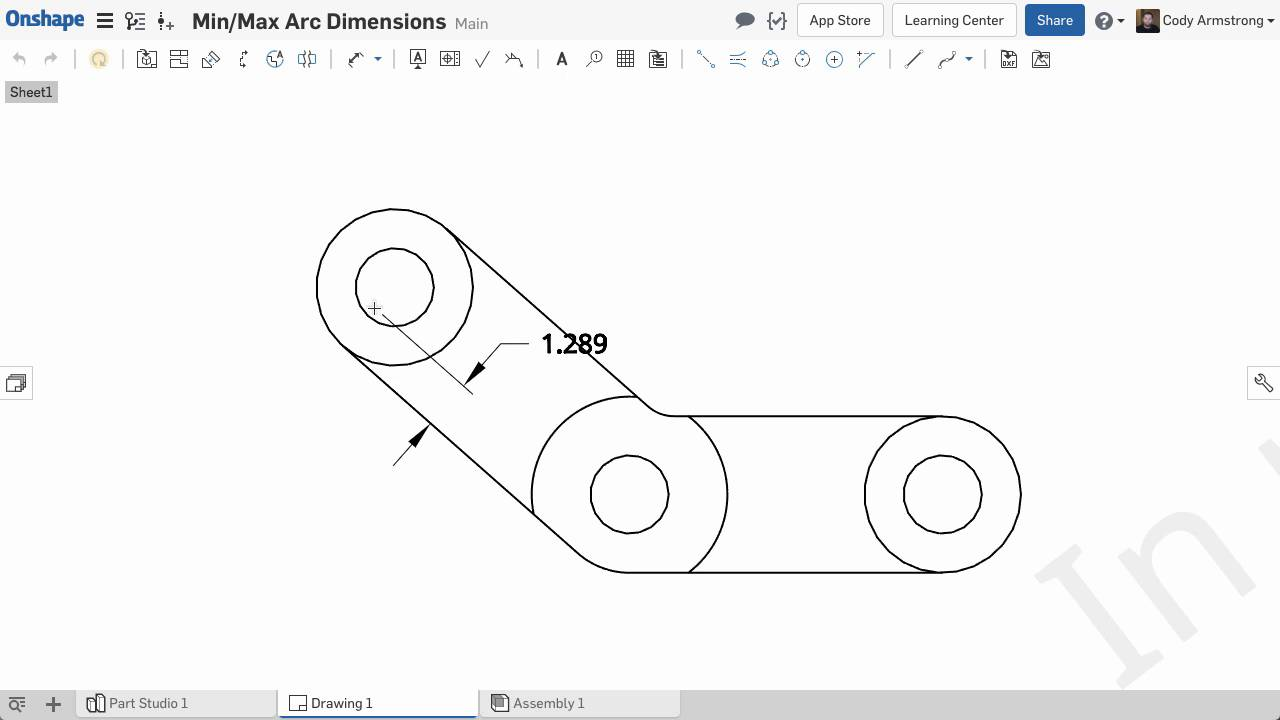Click the create version icon

click(166, 21)
